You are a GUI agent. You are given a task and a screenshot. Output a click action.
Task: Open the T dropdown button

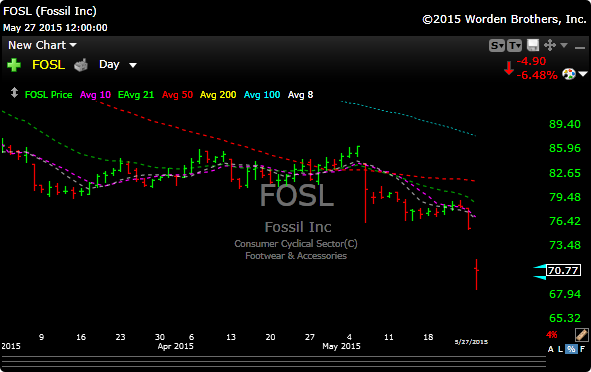(514, 46)
